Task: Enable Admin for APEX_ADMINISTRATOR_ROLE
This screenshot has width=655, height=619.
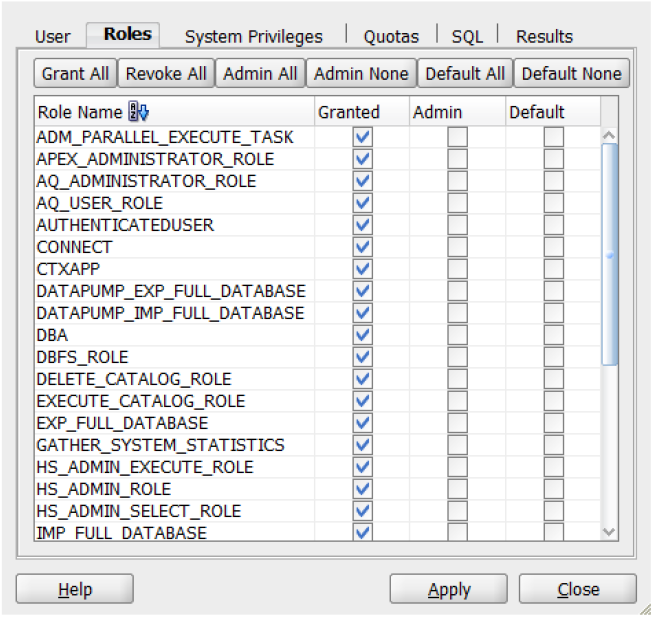Action: pos(457,159)
